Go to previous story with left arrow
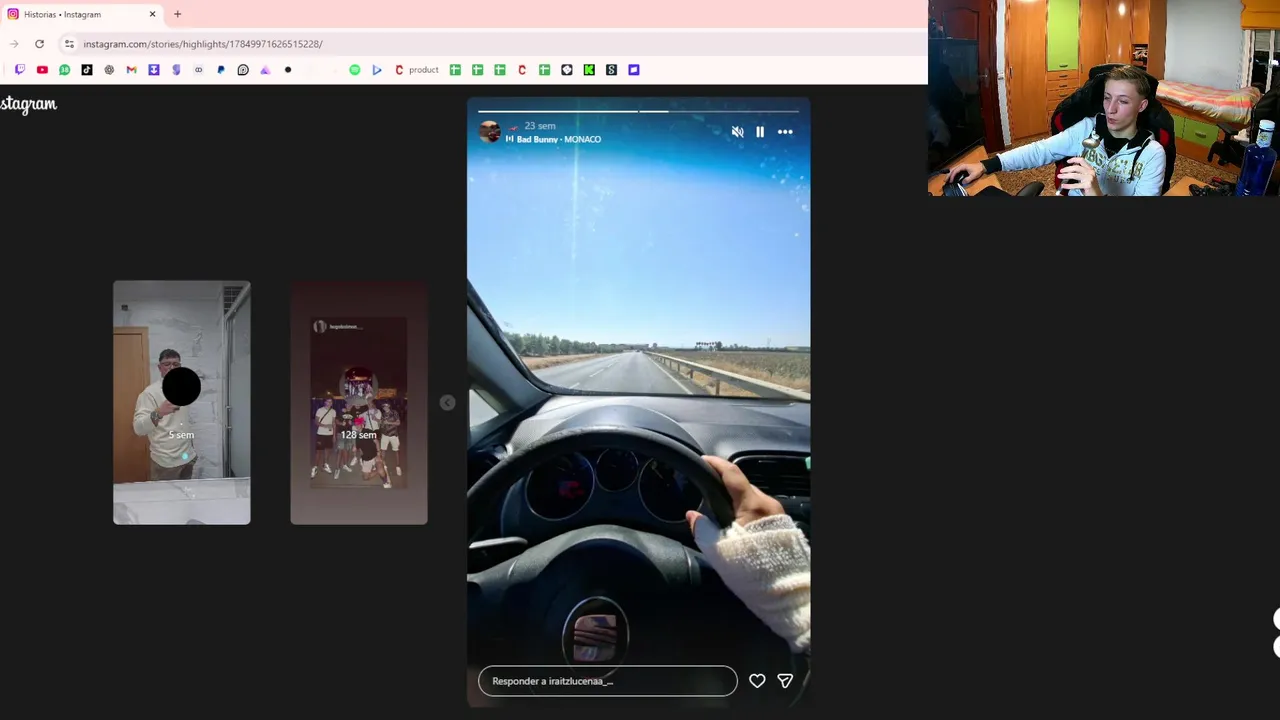 447,402
